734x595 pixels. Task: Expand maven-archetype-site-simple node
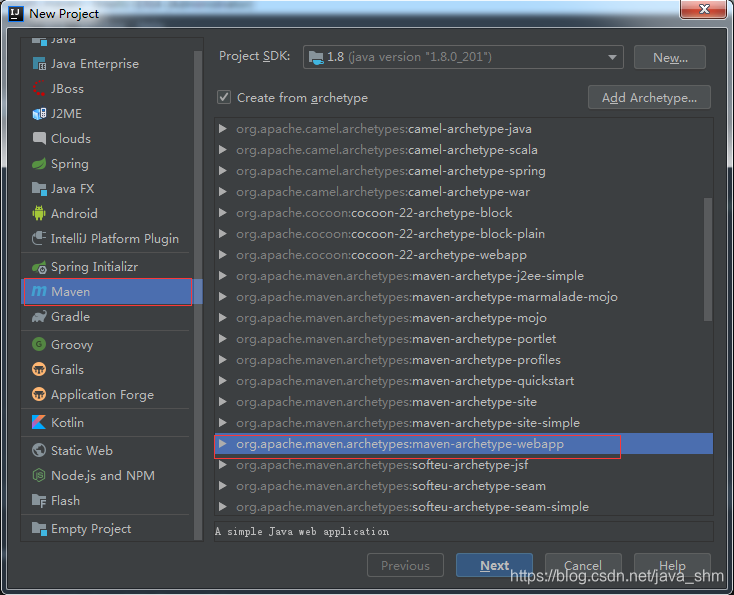coord(223,423)
